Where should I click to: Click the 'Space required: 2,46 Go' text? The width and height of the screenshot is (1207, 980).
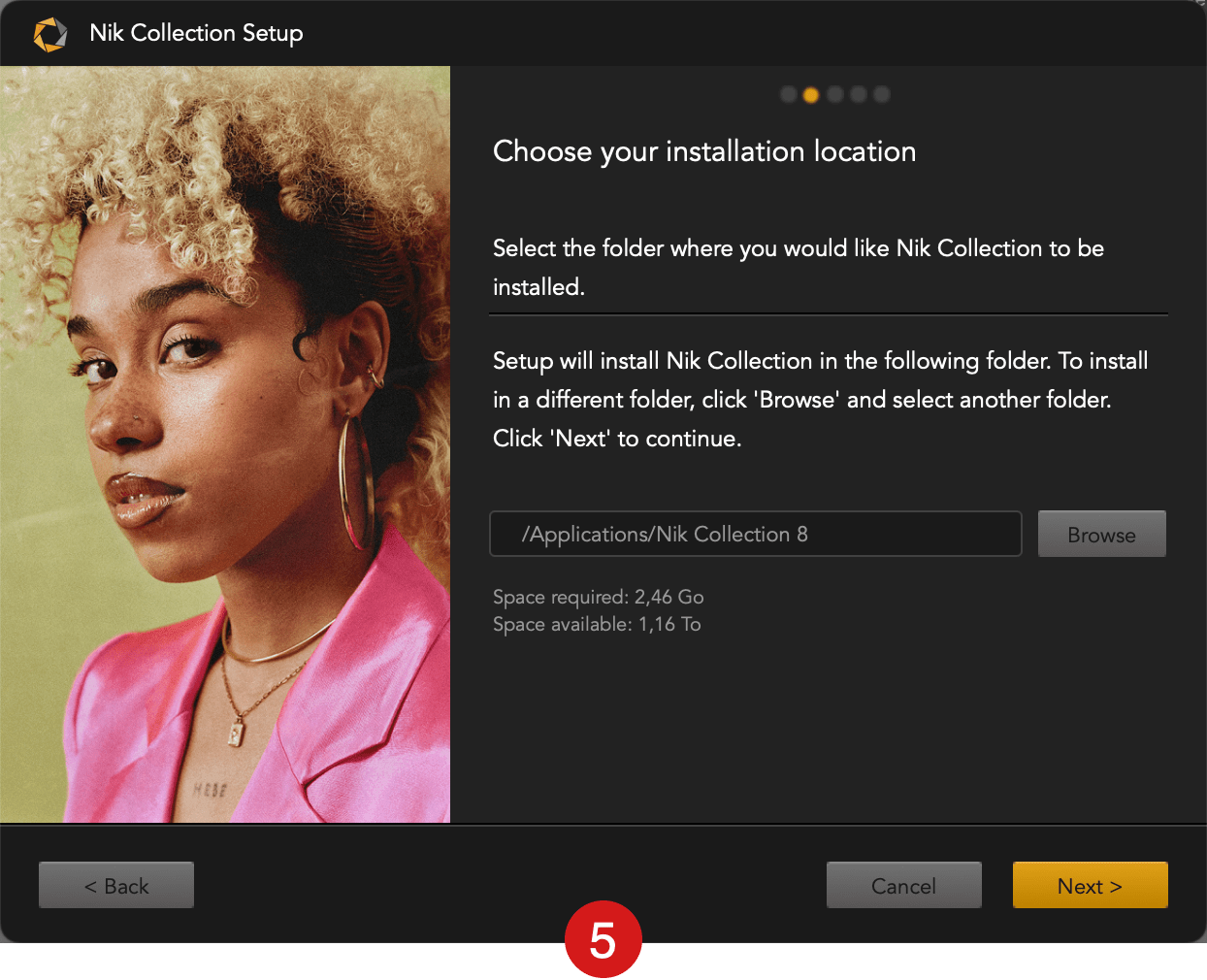599,597
